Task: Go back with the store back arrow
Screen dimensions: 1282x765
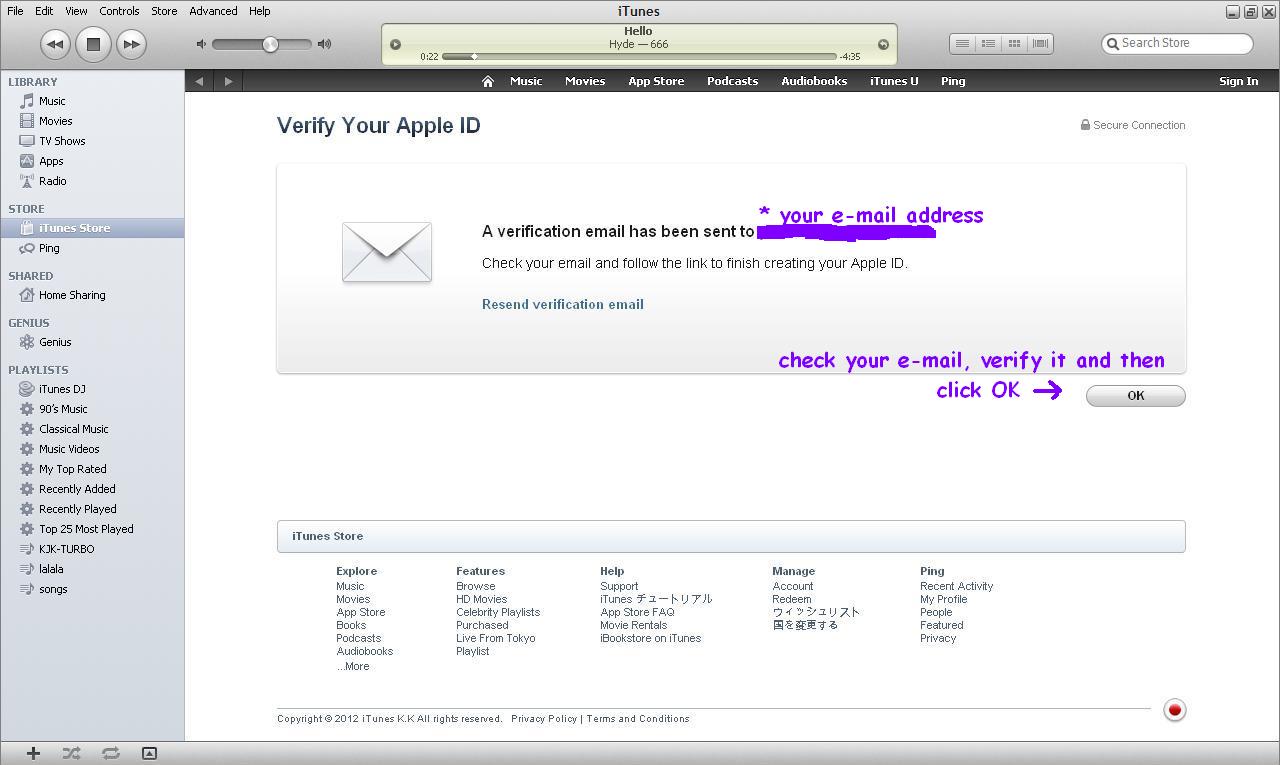Action: click(x=199, y=81)
